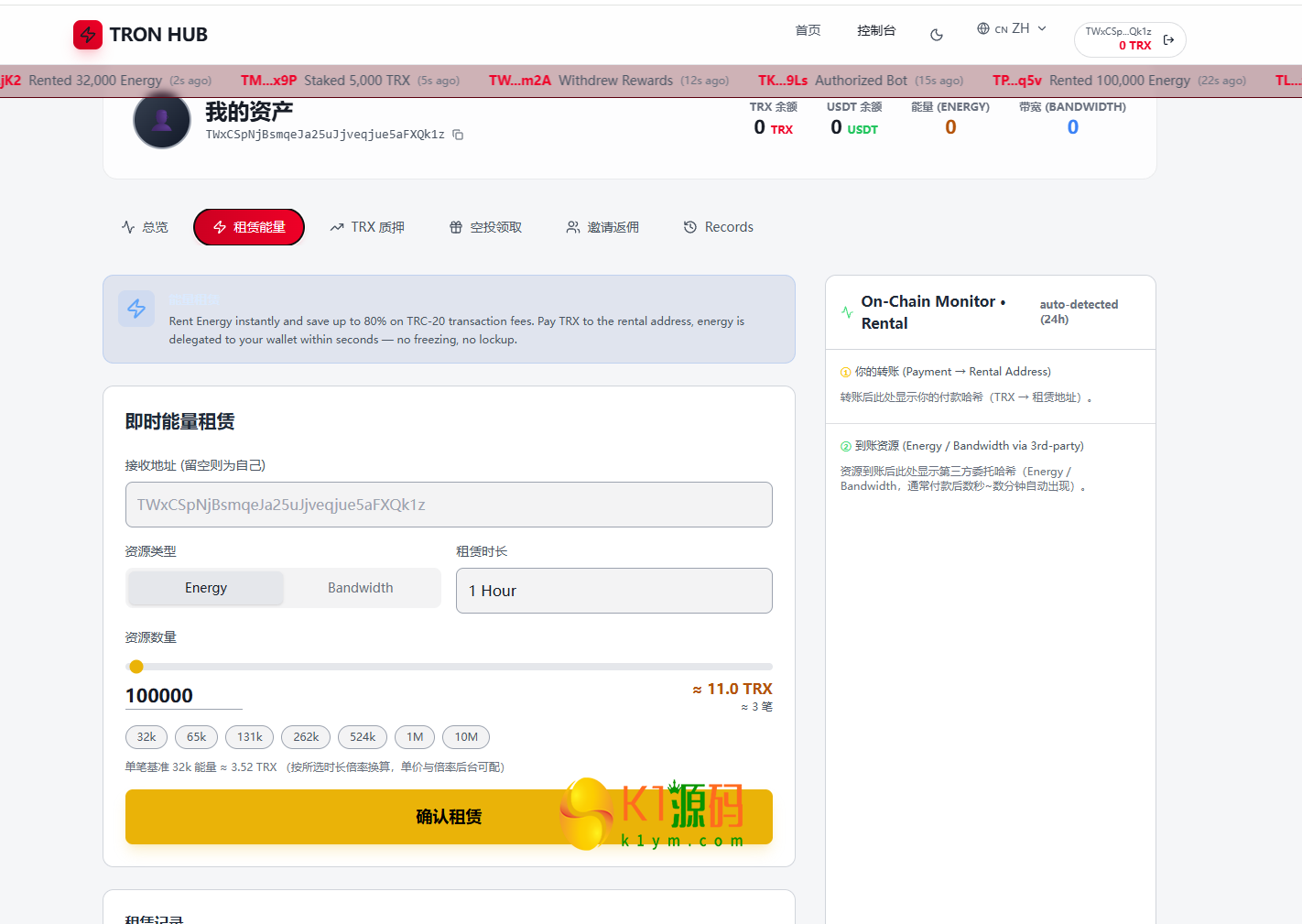The height and width of the screenshot is (924, 1302).
Task: Select Bandwidth resource type
Action: pyautogui.click(x=361, y=588)
